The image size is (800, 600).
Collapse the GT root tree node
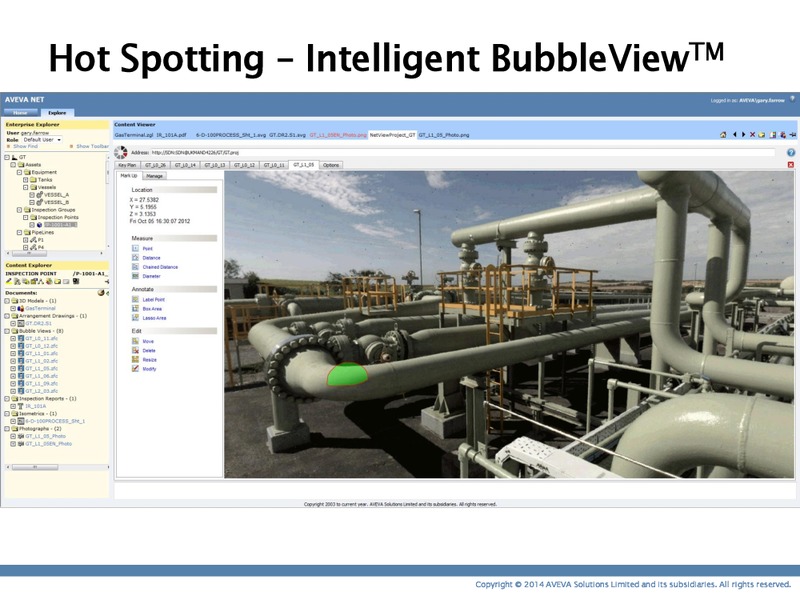click(7, 157)
